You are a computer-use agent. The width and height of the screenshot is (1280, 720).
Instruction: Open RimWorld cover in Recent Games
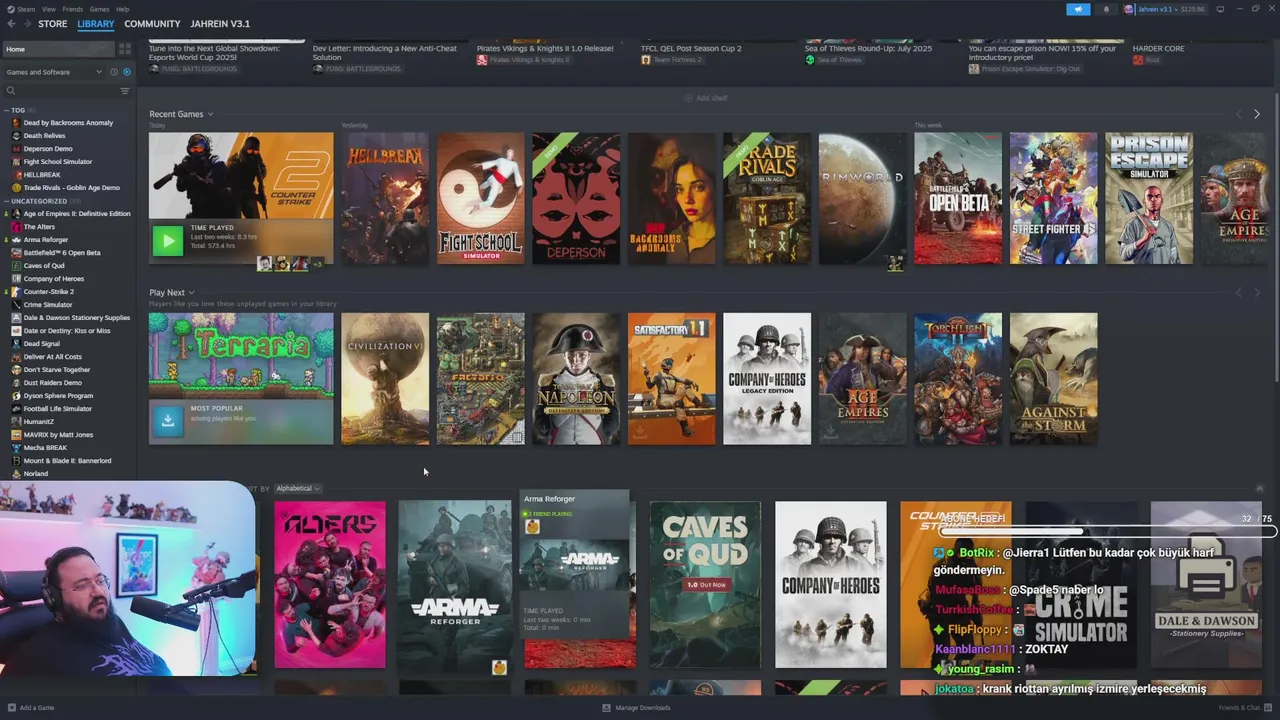click(862, 198)
